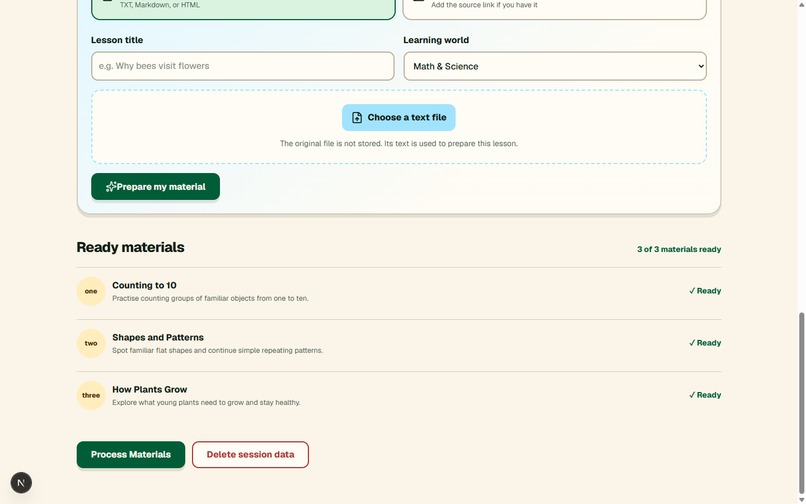Click the 'two' badge beside Shapes and Patterns

click(x=91, y=343)
